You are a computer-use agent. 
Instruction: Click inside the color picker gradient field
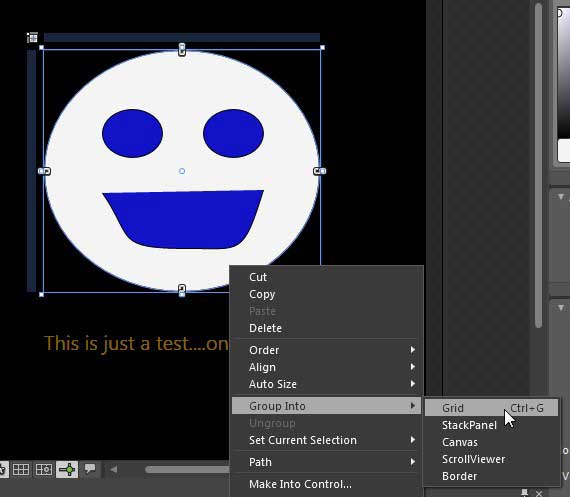(564, 73)
